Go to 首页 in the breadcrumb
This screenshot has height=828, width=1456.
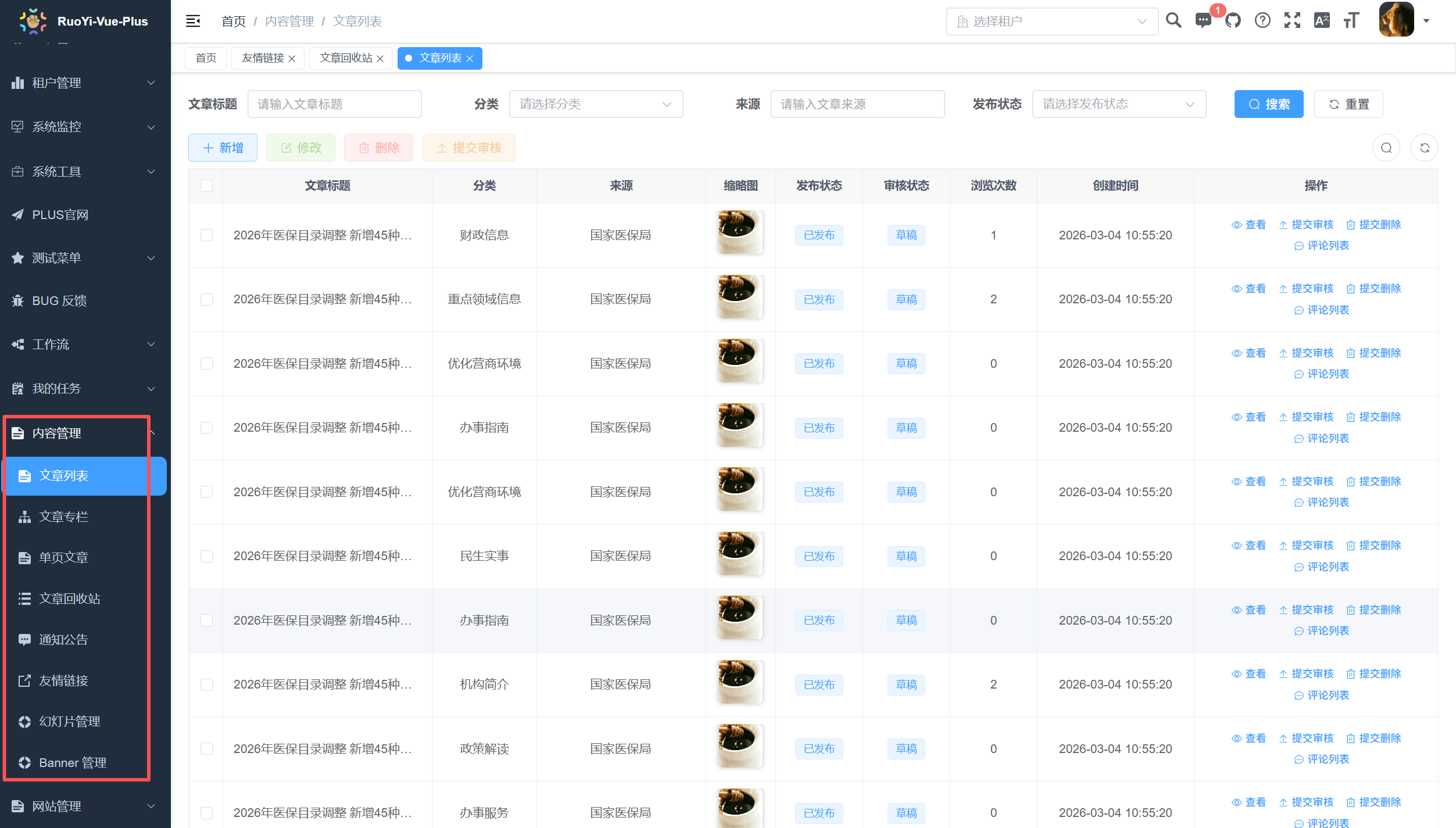point(234,21)
